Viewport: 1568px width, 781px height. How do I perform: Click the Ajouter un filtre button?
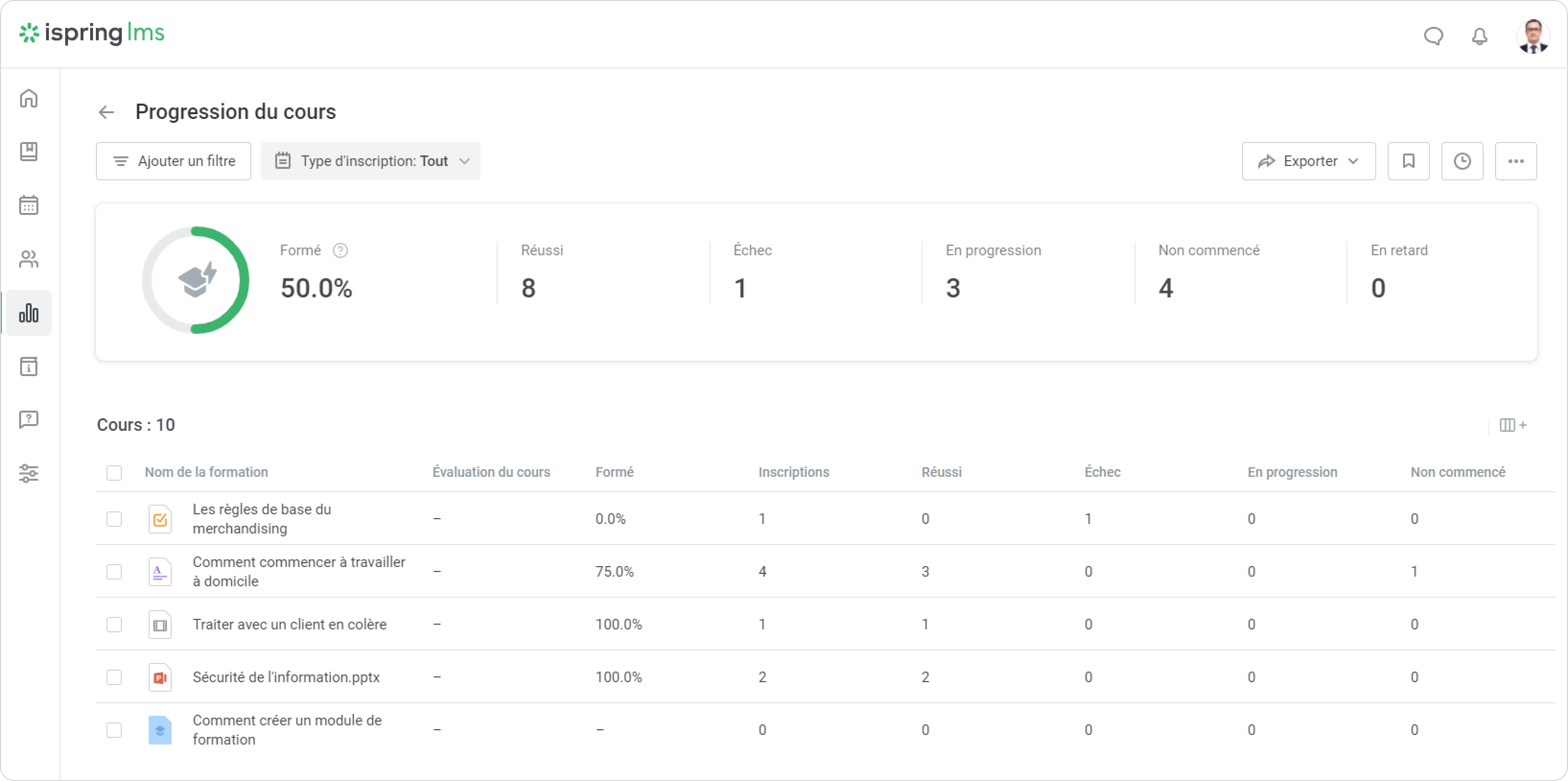point(174,162)
